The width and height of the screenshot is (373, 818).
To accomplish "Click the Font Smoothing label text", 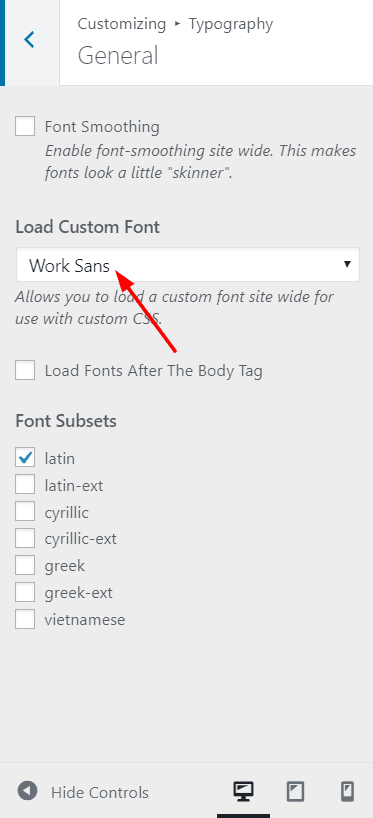I will (x=102, y=127).
